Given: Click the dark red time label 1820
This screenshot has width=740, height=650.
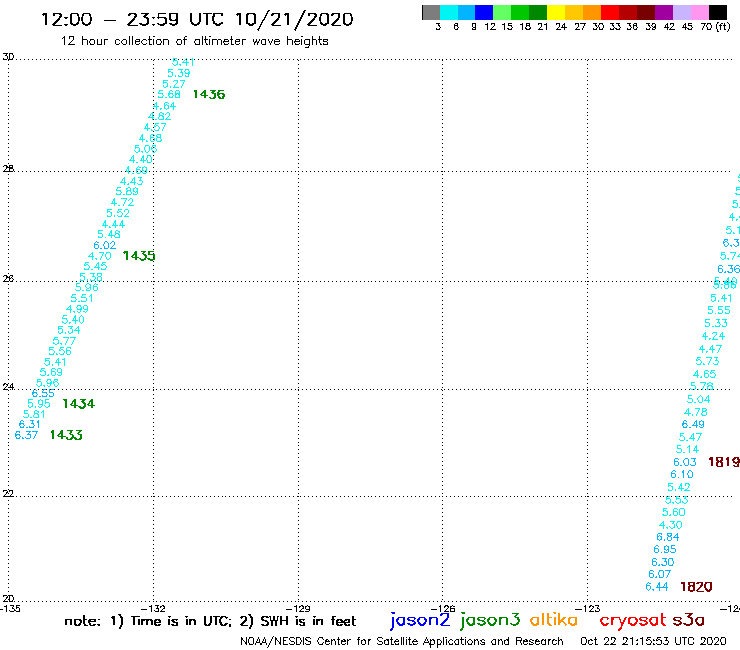Looking at the screenshot, I should pyautogui.click(x=696, y=587).
